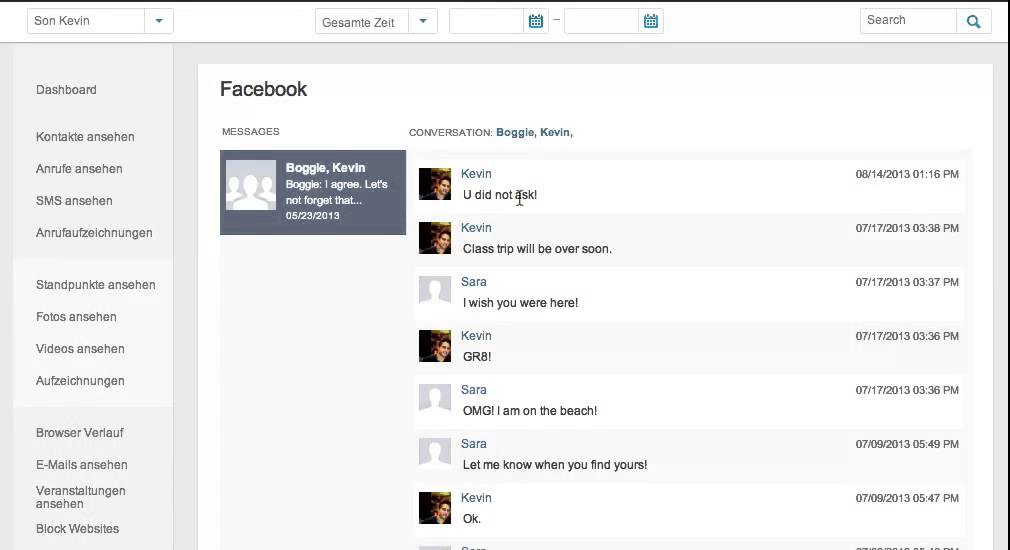Open Anrufe ansehen in the sidebar
The width and height of the screenshot is (1010, 550).
click(x=79, y=169)
